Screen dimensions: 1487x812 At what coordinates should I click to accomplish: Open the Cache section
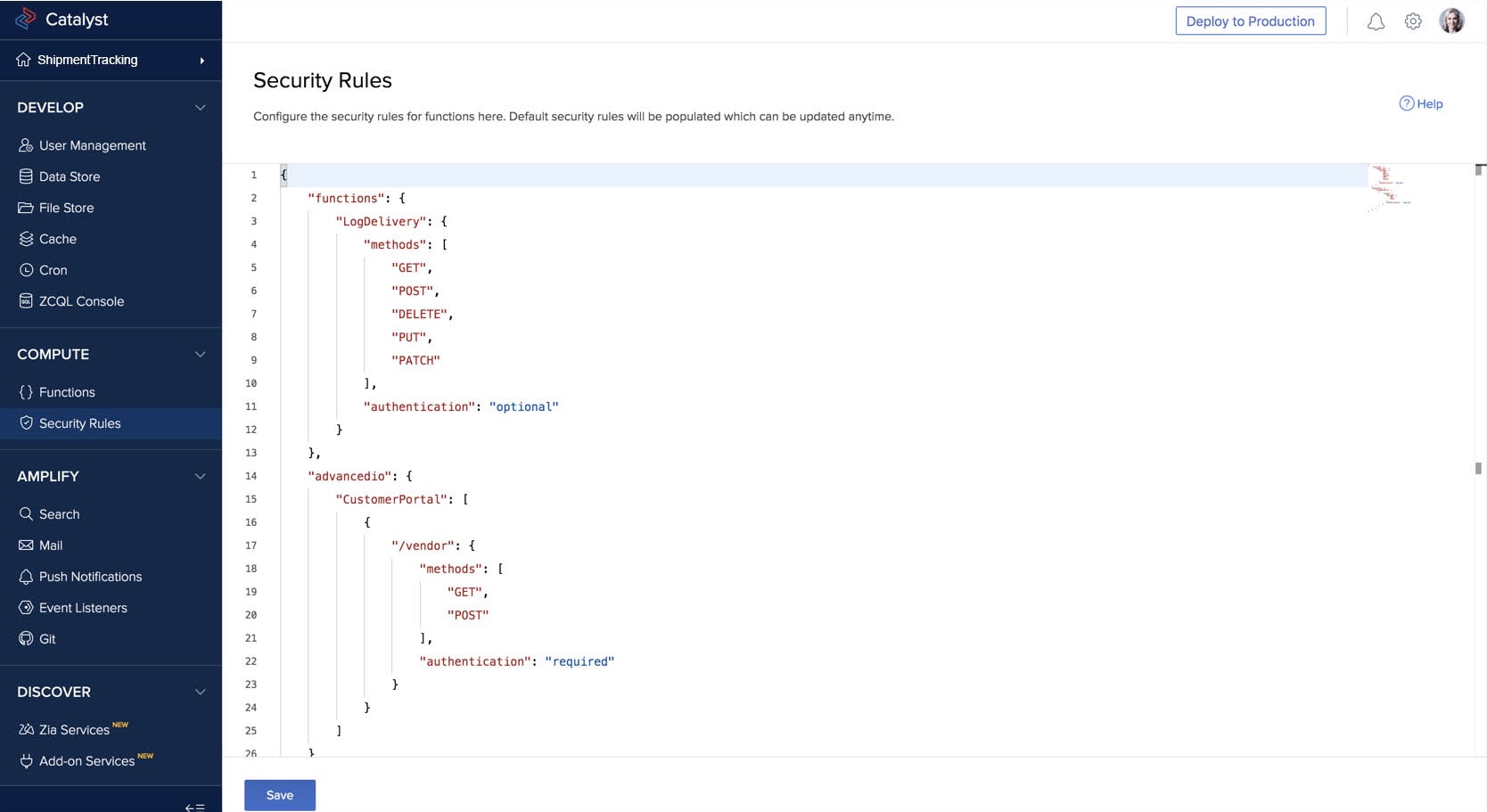tap(58, 239)
